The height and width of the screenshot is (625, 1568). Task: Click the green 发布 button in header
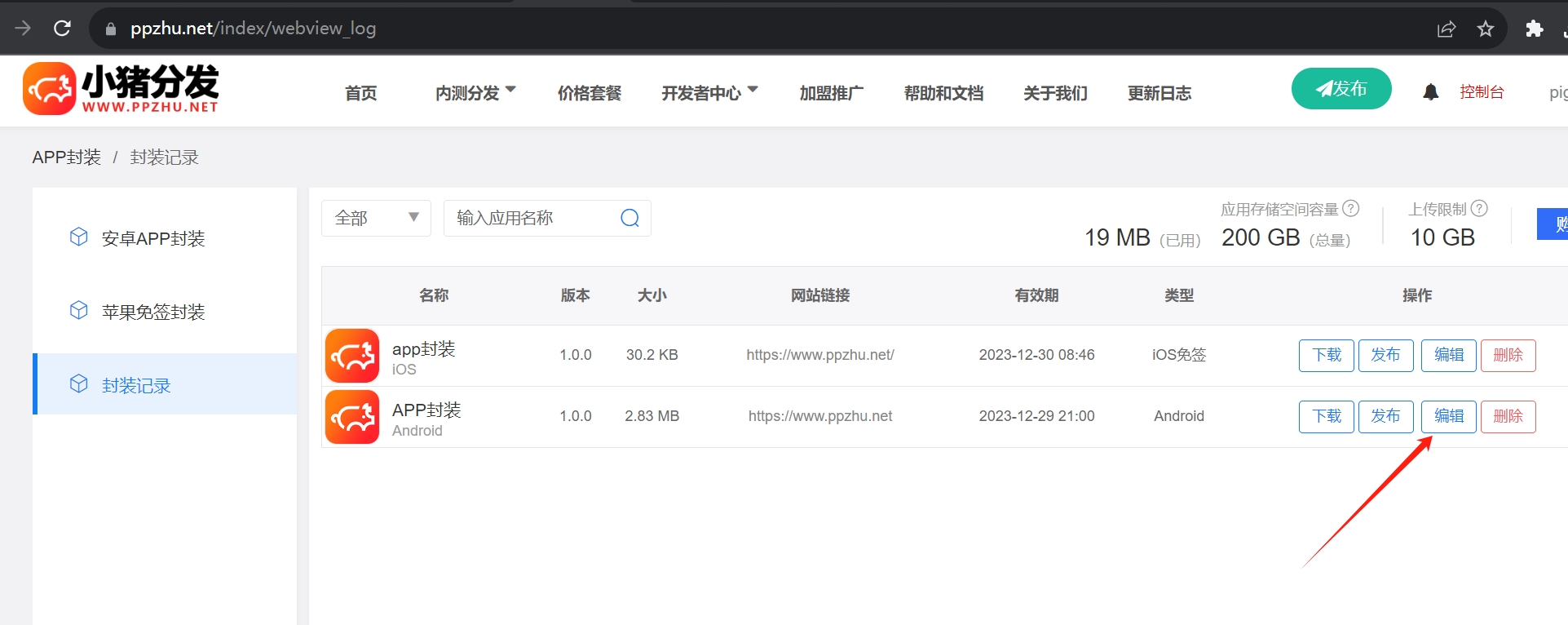[x=1341, y=89]
